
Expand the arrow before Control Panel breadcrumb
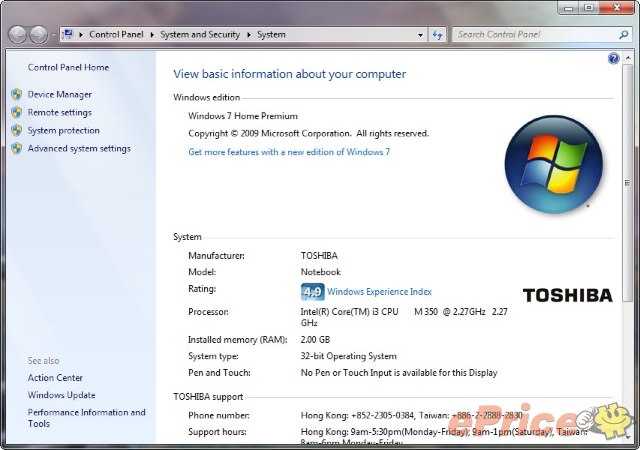[x=81, y=35]
